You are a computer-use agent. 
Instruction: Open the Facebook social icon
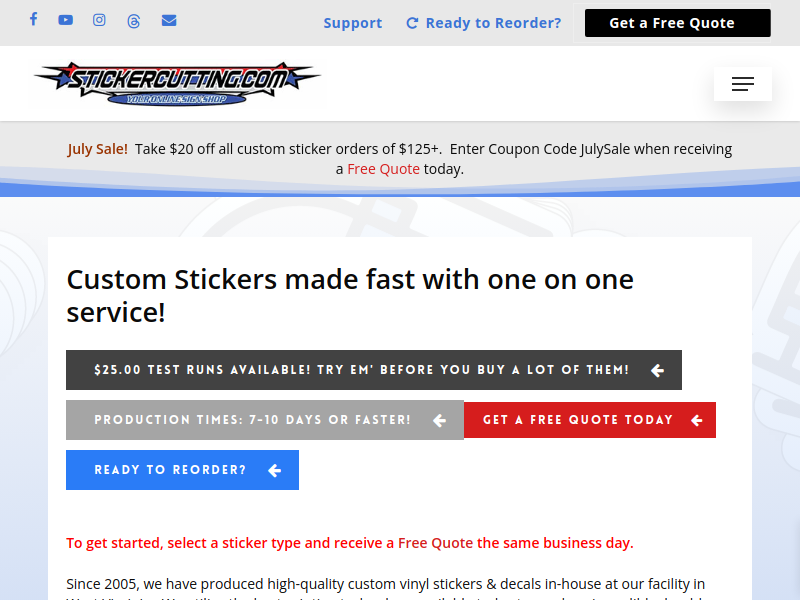click(34, 19)
